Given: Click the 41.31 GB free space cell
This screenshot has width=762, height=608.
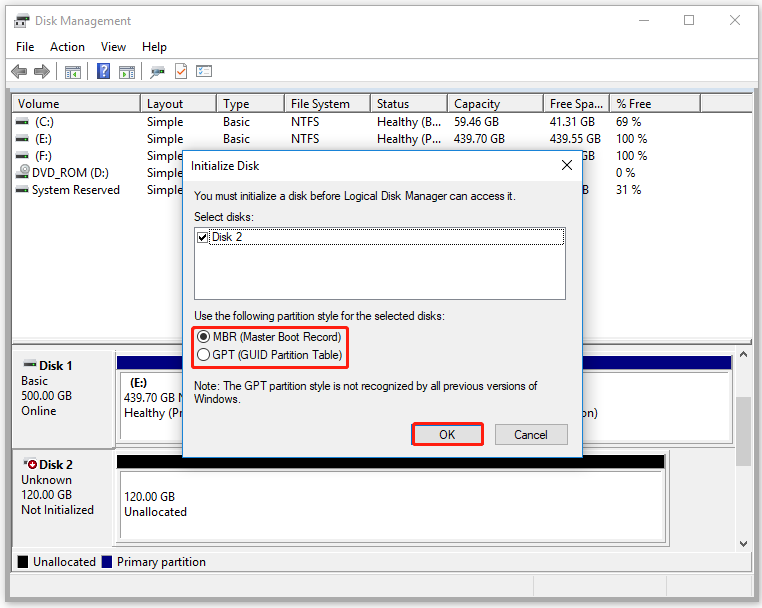Looking at the screenshot, I should 572,122.
